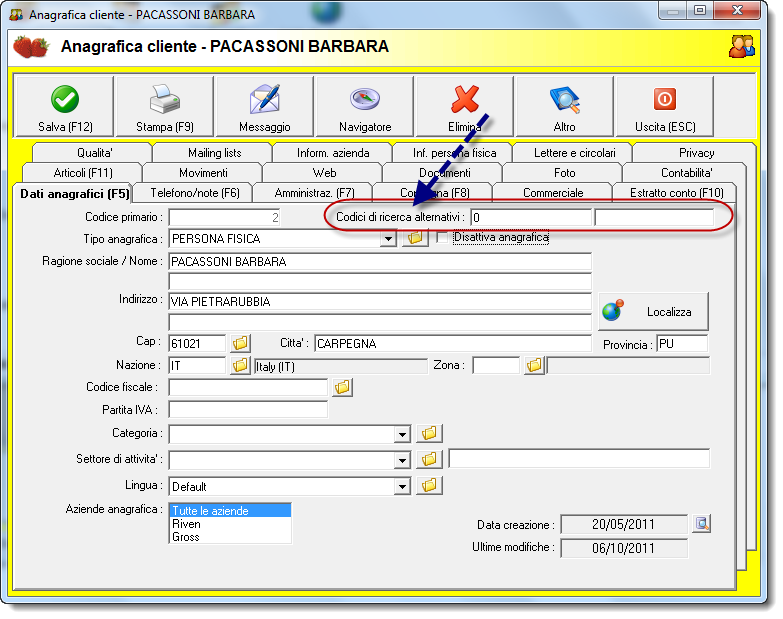Open the Amministraz. (F7) tab
Image resolution: width=783 pixels, height=619 pixels.
[x=315, y=193]
